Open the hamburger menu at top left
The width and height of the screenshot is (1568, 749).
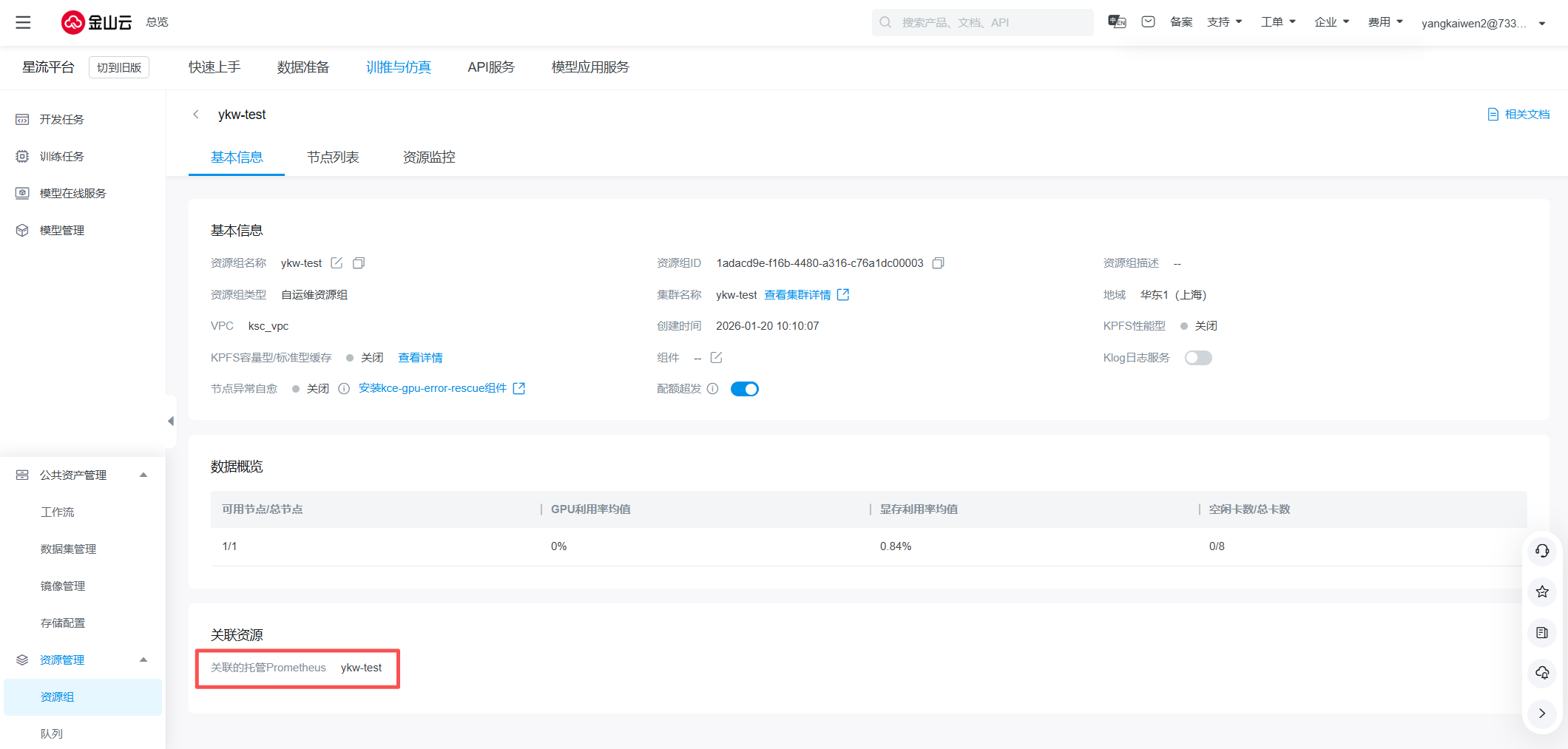click(x=23, y=22)
